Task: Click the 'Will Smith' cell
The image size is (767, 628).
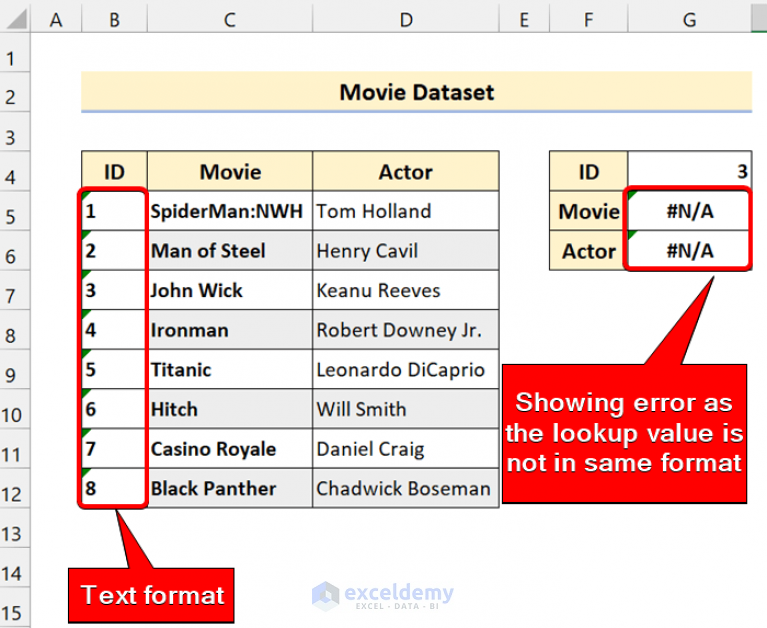Action: click(x=406, y=409)
